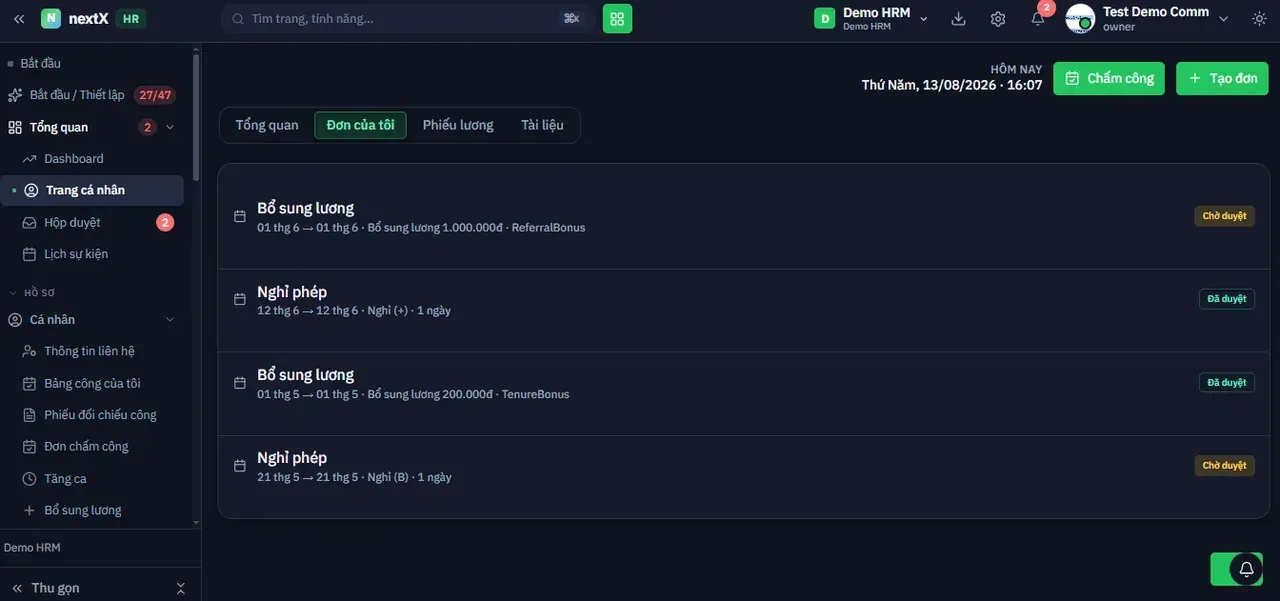Click the nextX logo icon
The image size is (1280, 601).
[x=51, y=19]
